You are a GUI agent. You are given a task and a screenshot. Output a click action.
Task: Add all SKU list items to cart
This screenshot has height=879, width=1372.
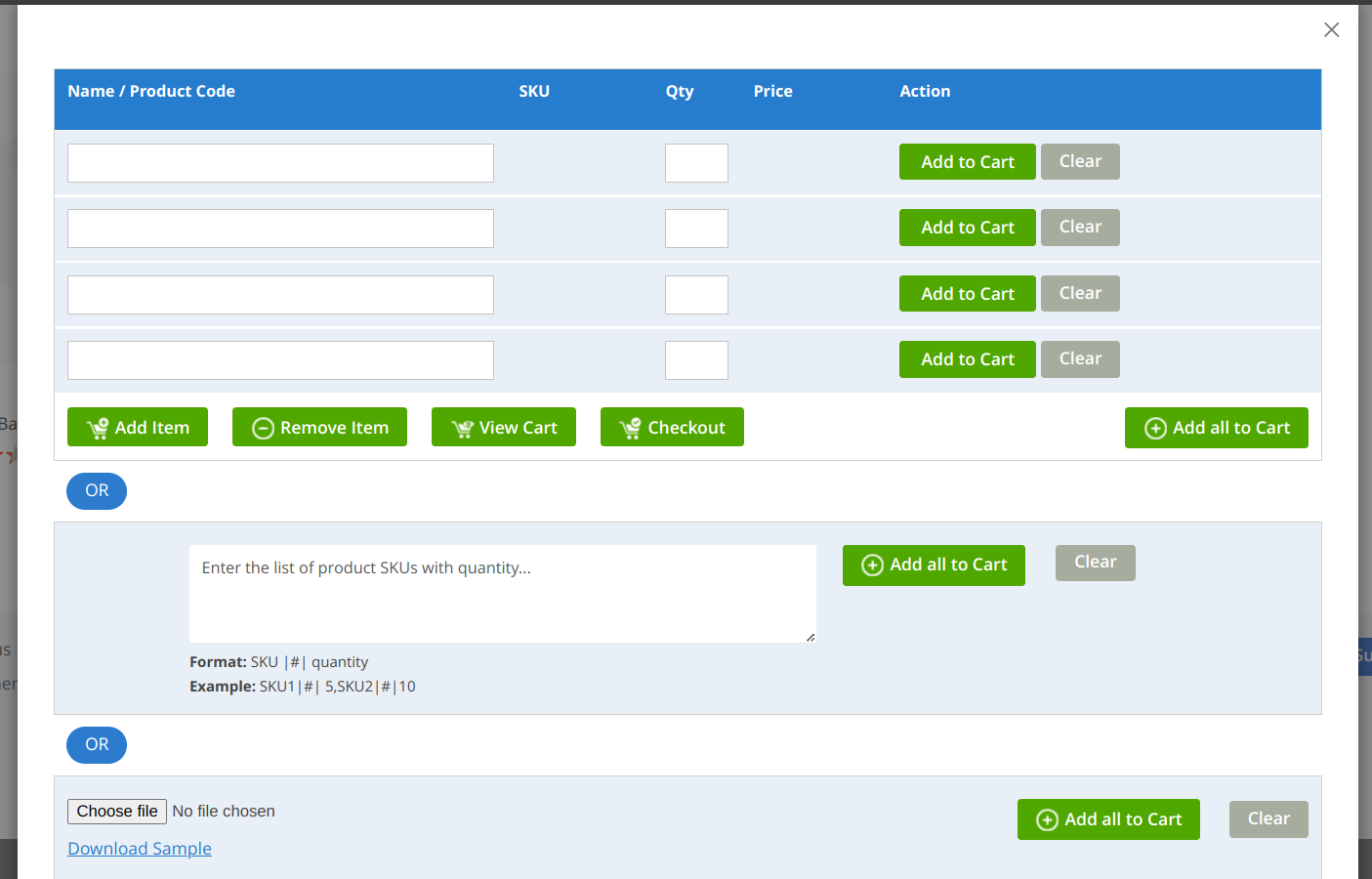[x=933, y=565]
